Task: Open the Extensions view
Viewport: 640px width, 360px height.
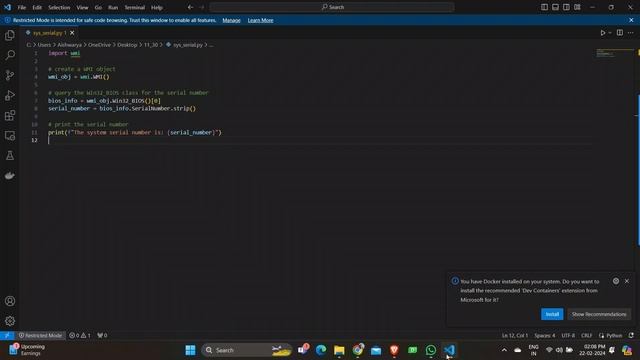Action: click(10, 115)
